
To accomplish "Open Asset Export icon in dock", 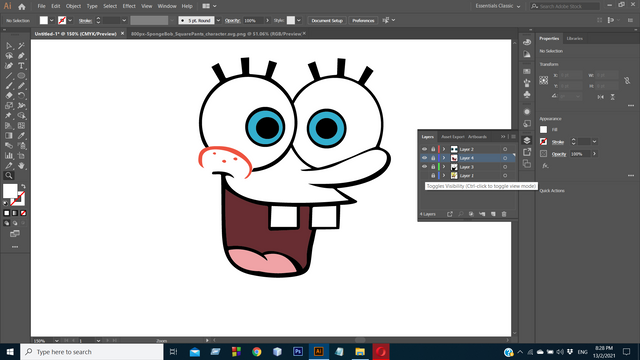I will 527,152.
